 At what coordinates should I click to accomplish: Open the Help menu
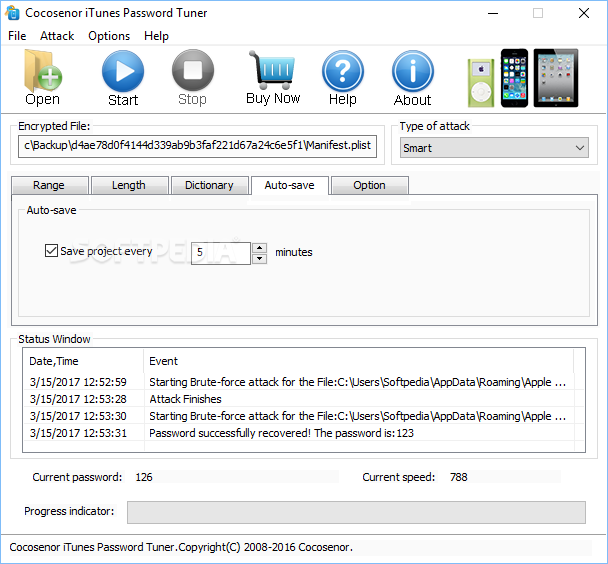point(156,36)
